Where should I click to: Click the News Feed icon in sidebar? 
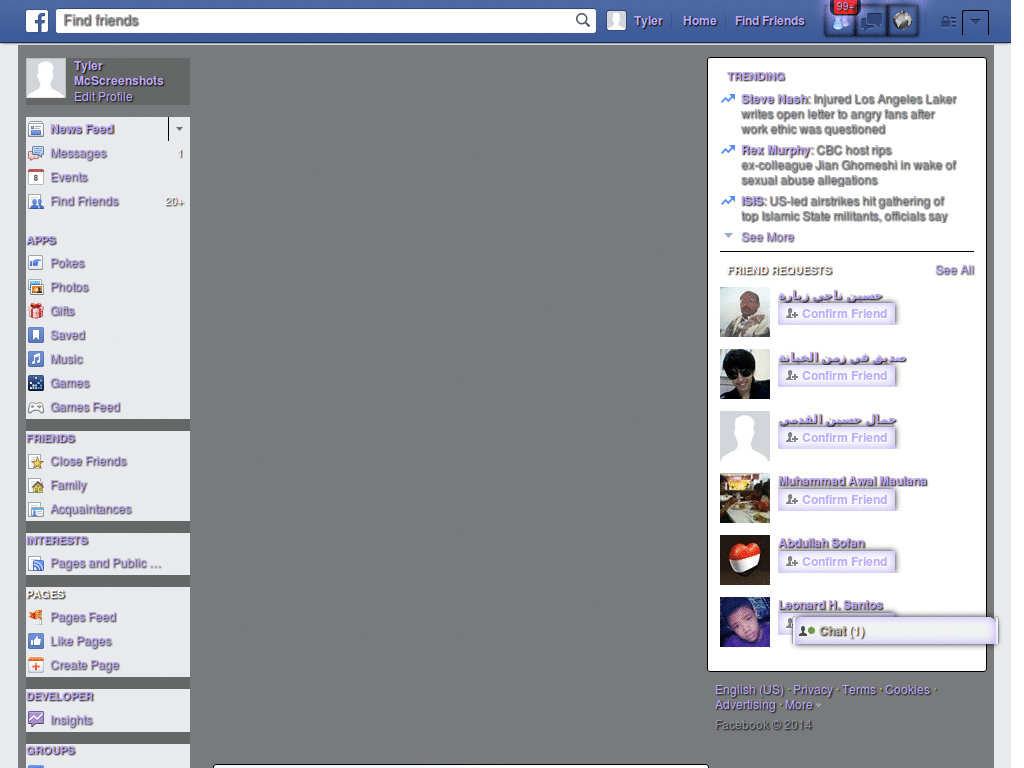point(37,129)
